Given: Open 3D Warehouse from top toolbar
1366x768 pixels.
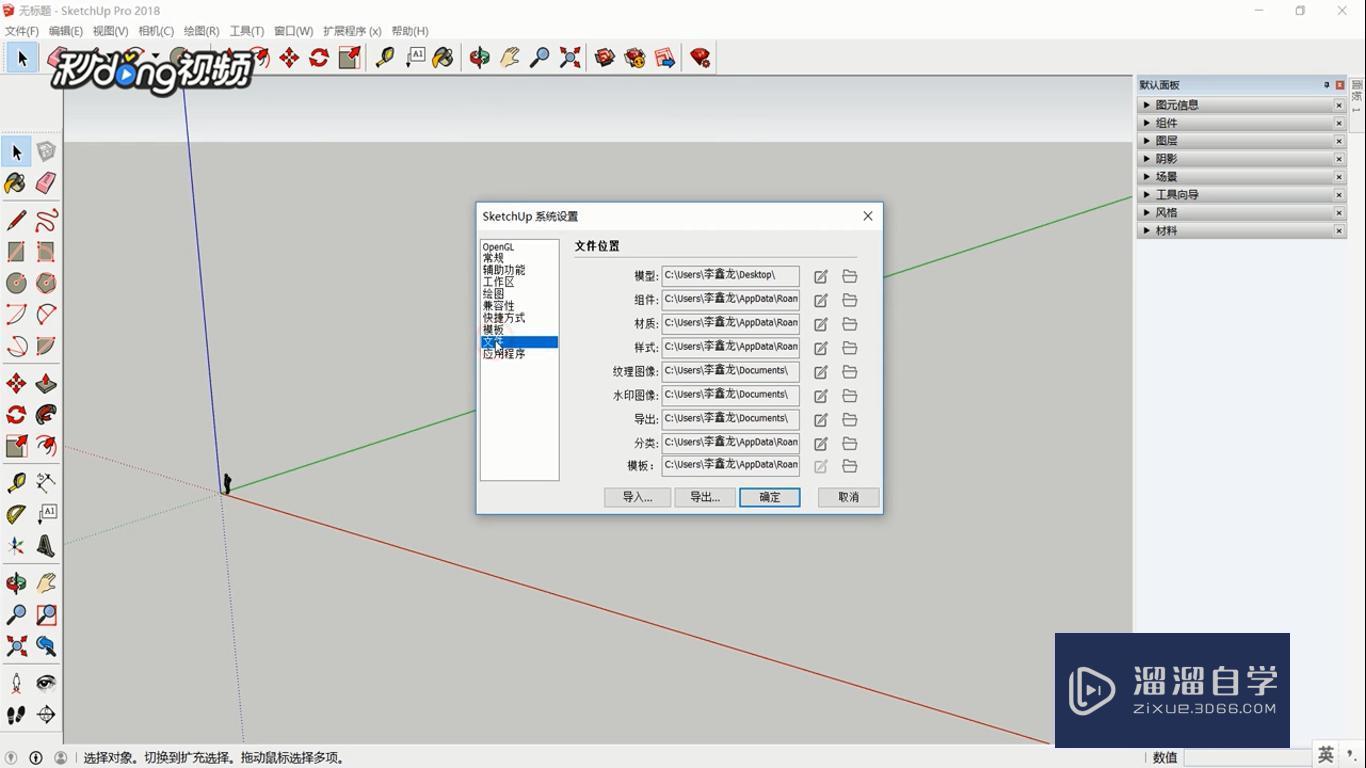Looking at the screenshot, I should [605, 58].
